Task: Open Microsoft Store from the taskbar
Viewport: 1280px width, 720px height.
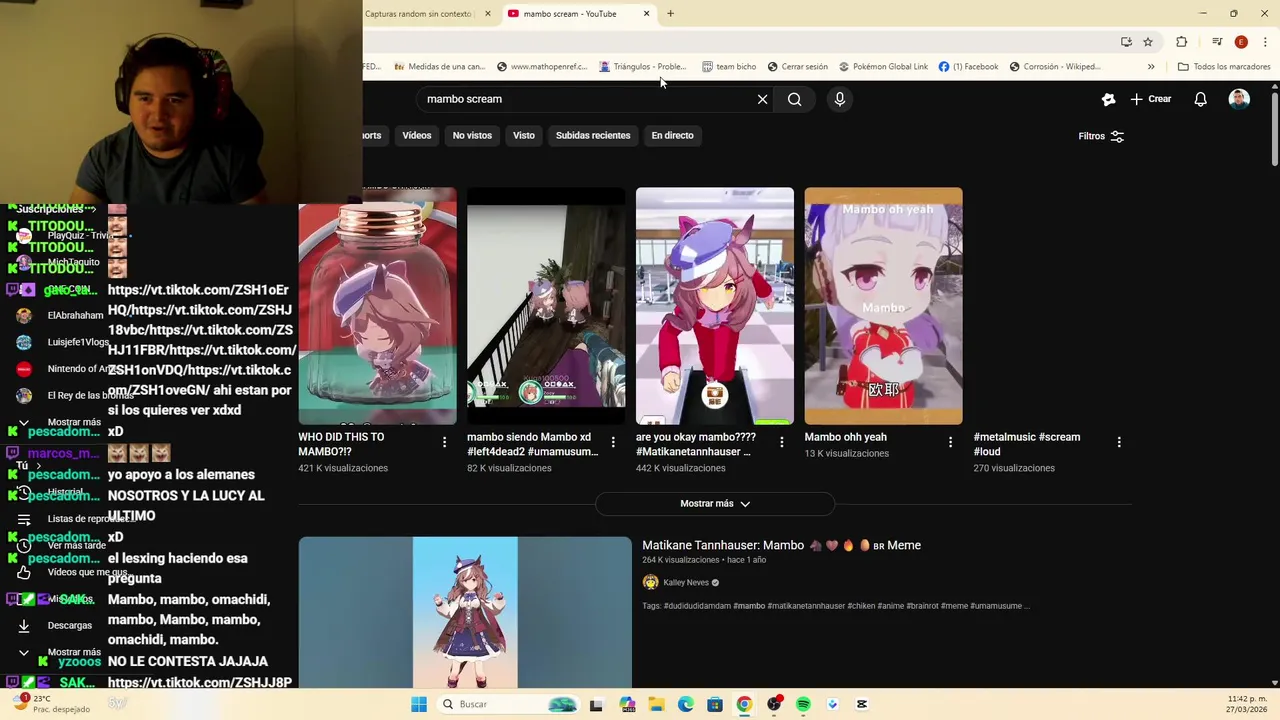Action: 715,704
